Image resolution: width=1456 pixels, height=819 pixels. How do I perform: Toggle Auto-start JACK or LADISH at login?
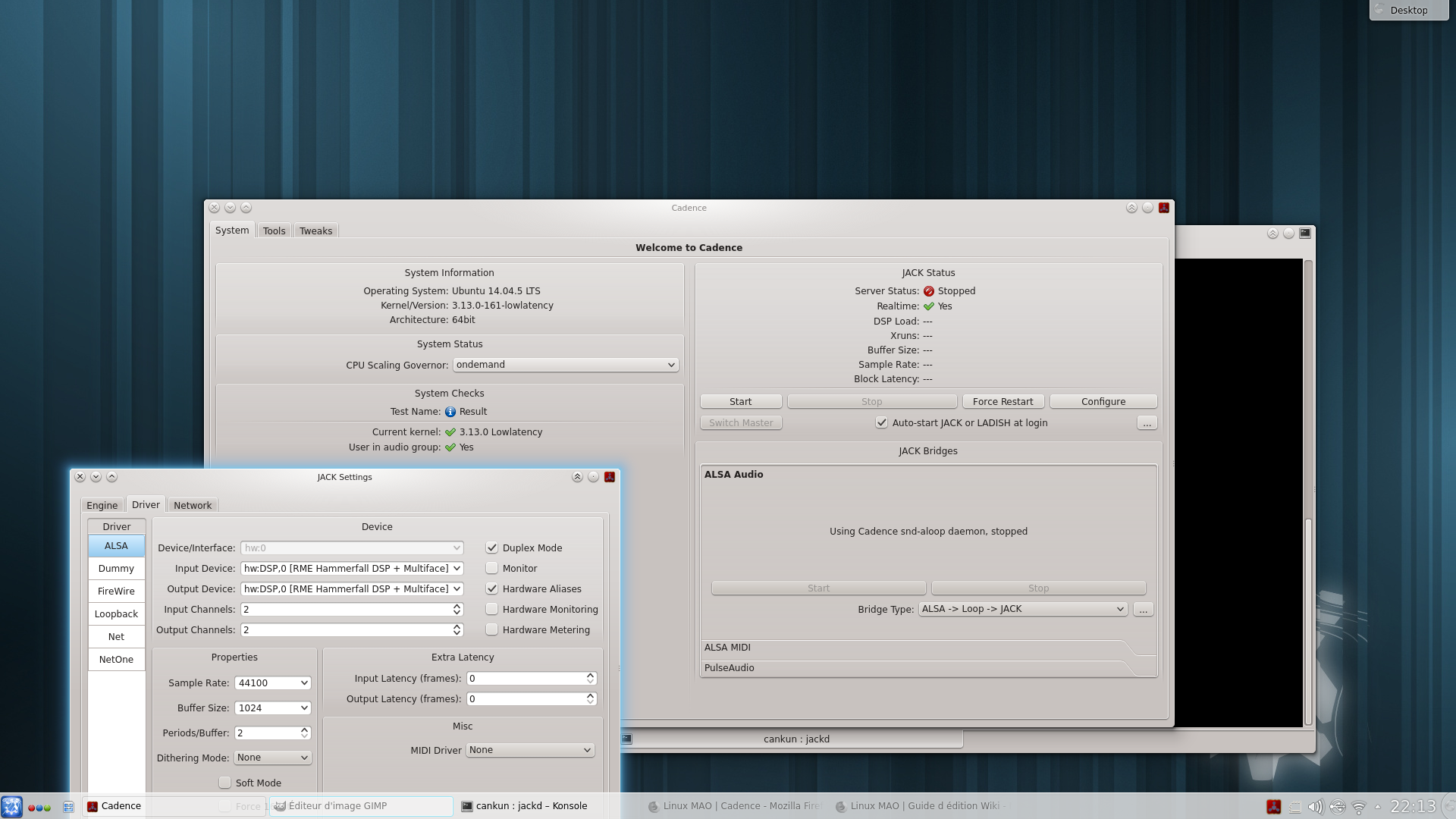[x=881, y=423]
